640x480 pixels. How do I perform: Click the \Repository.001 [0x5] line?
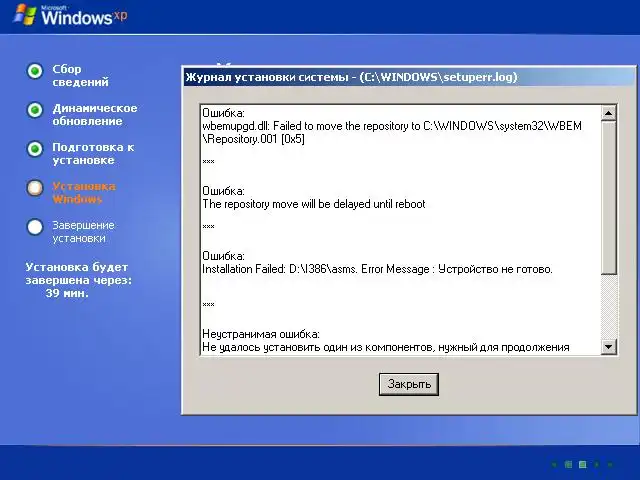point(253,139)
